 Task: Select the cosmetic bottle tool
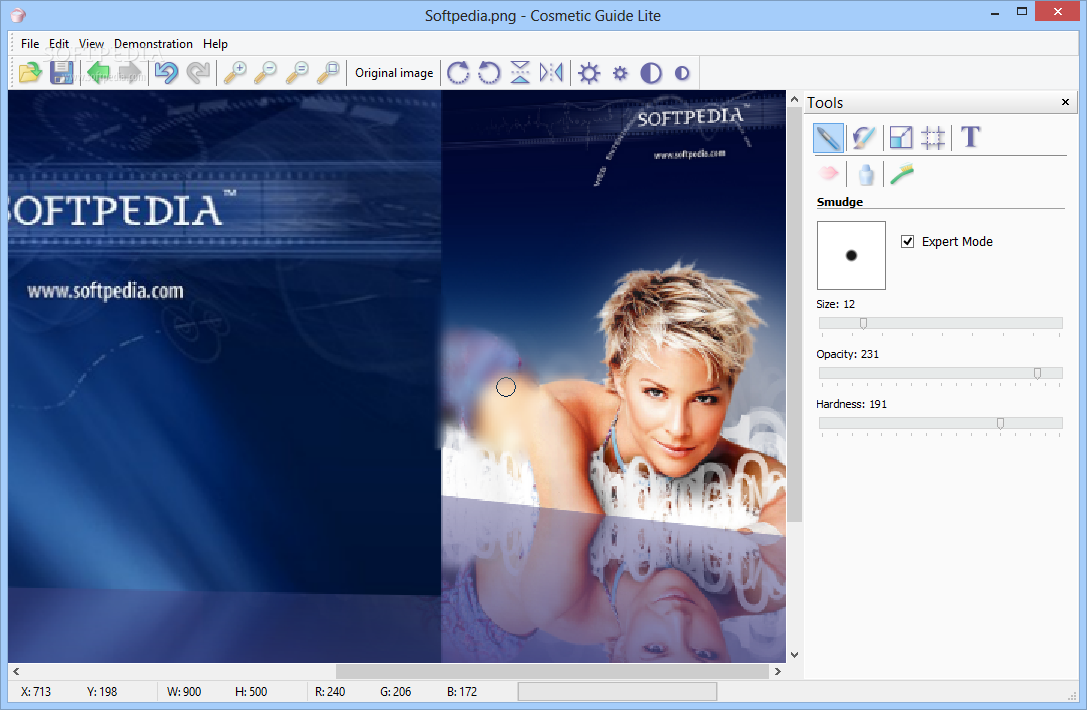click(866, 174)
